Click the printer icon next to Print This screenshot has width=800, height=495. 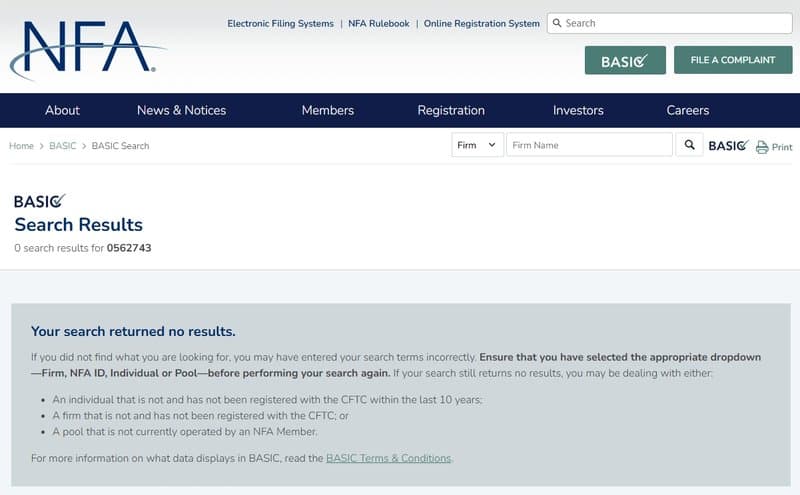pyautogui.click(x=762, y=147)
